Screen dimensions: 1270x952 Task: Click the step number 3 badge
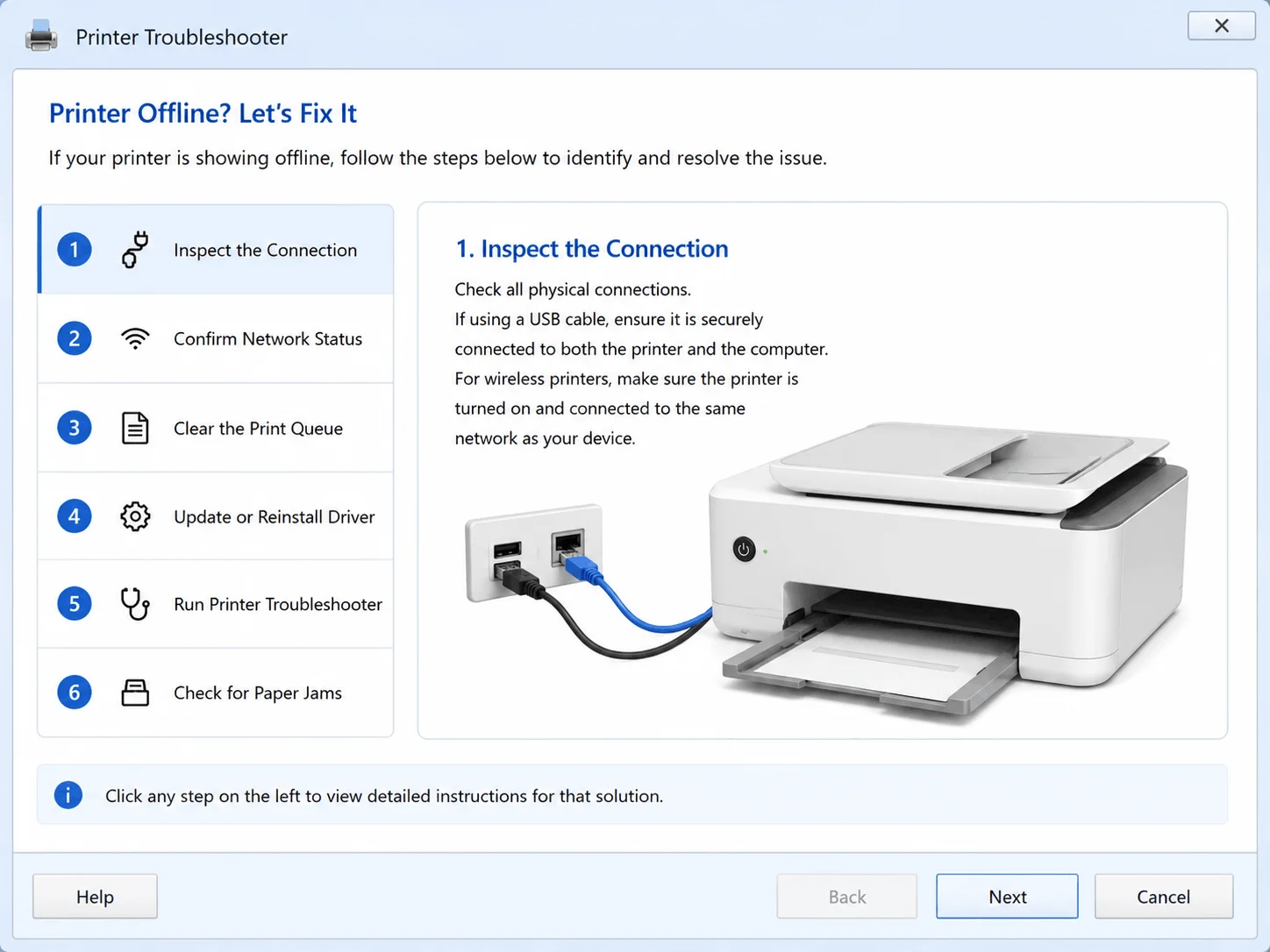[x=75, y=428]
